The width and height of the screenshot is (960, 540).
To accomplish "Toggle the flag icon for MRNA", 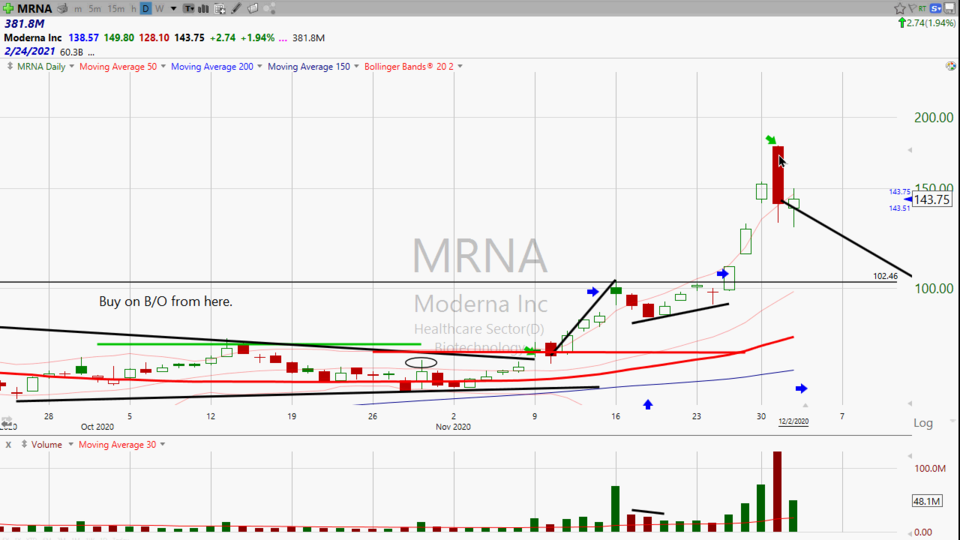I will coord(912,8).
